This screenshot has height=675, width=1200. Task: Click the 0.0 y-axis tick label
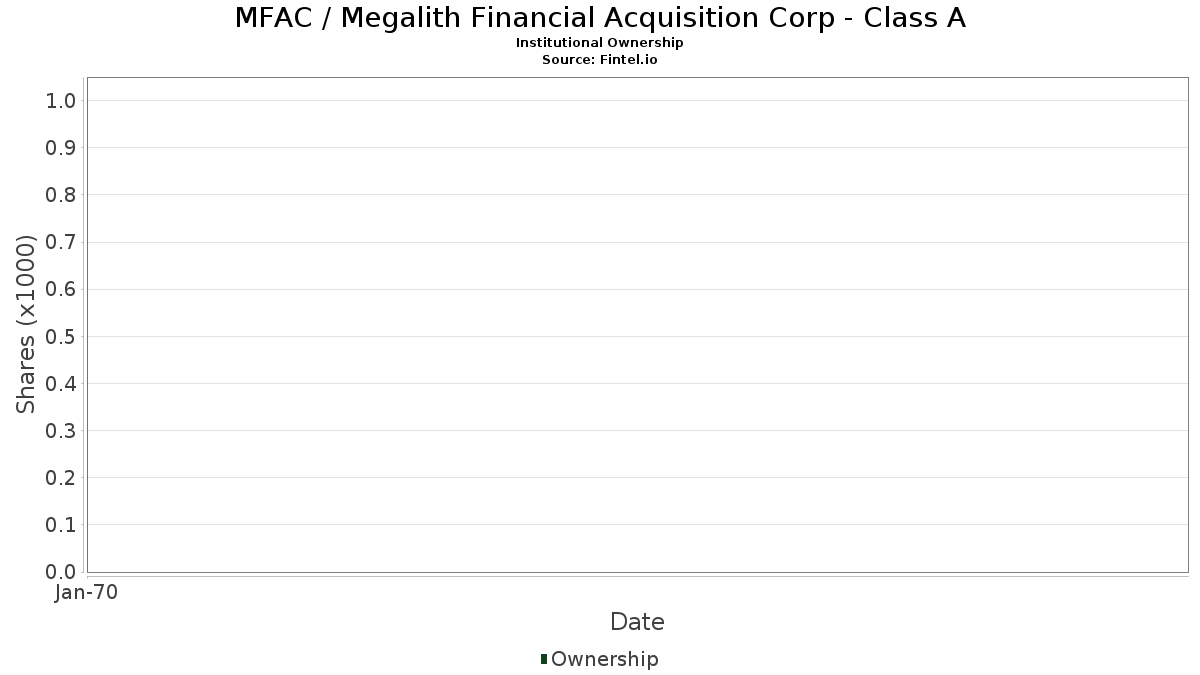(x=61, y=572)
